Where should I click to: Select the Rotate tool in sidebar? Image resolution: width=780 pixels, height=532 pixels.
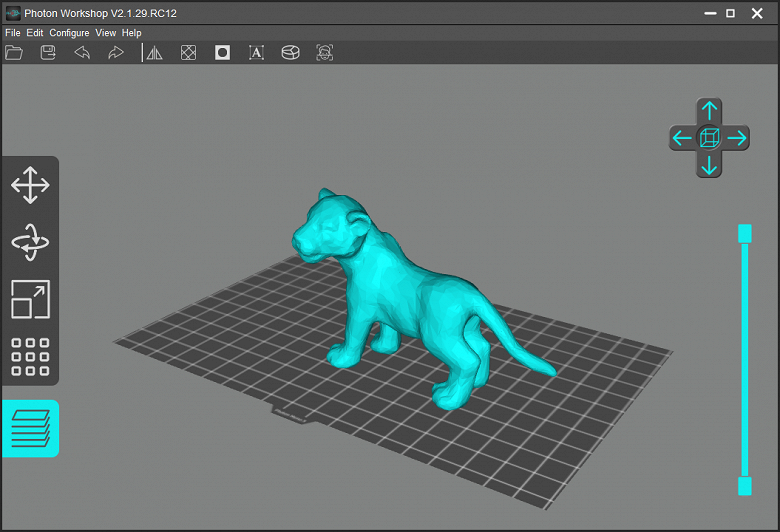click(30, 242)
